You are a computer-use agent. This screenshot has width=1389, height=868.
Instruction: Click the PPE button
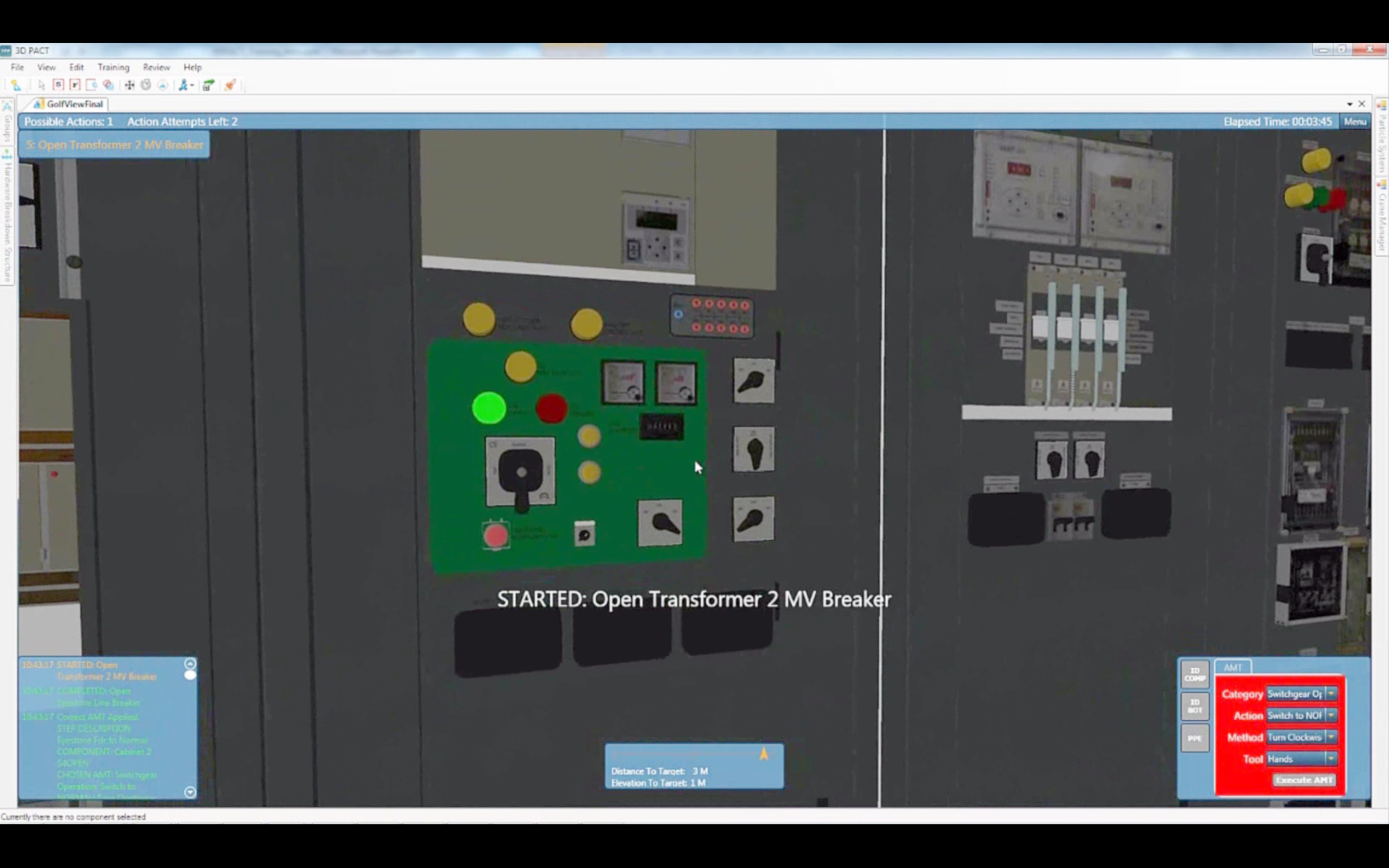[x=1195, y=738]
